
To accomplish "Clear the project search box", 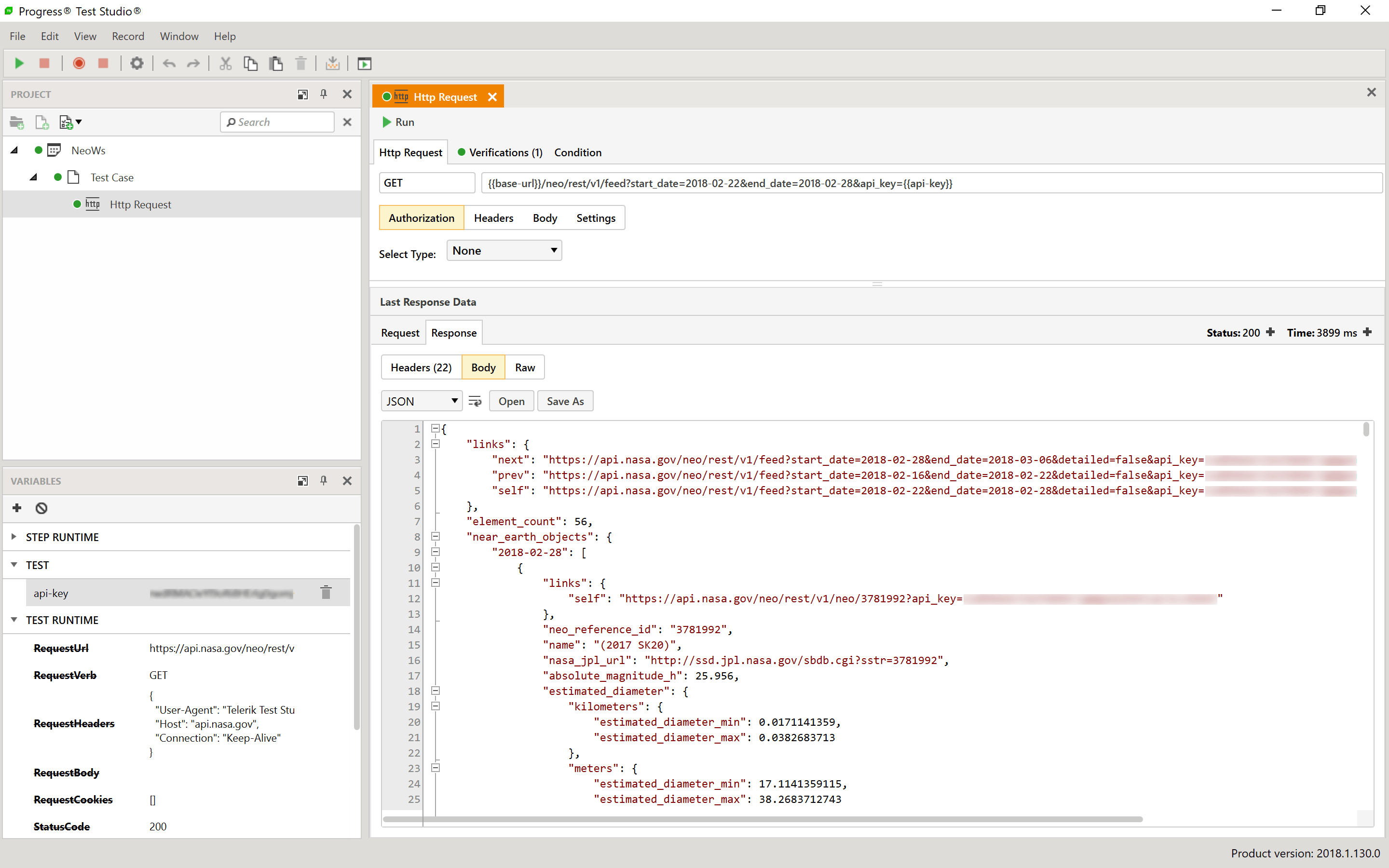I will coord(347,122).
